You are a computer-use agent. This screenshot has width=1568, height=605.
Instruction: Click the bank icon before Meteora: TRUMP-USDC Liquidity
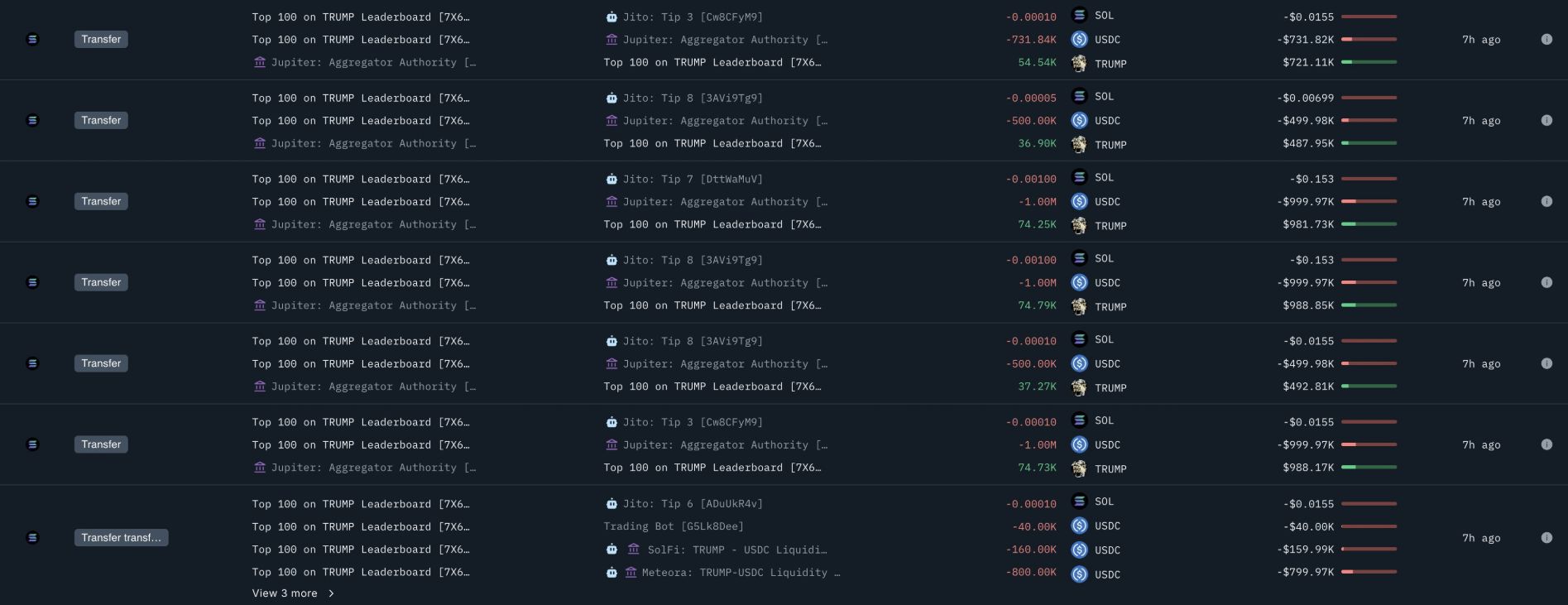631,573
